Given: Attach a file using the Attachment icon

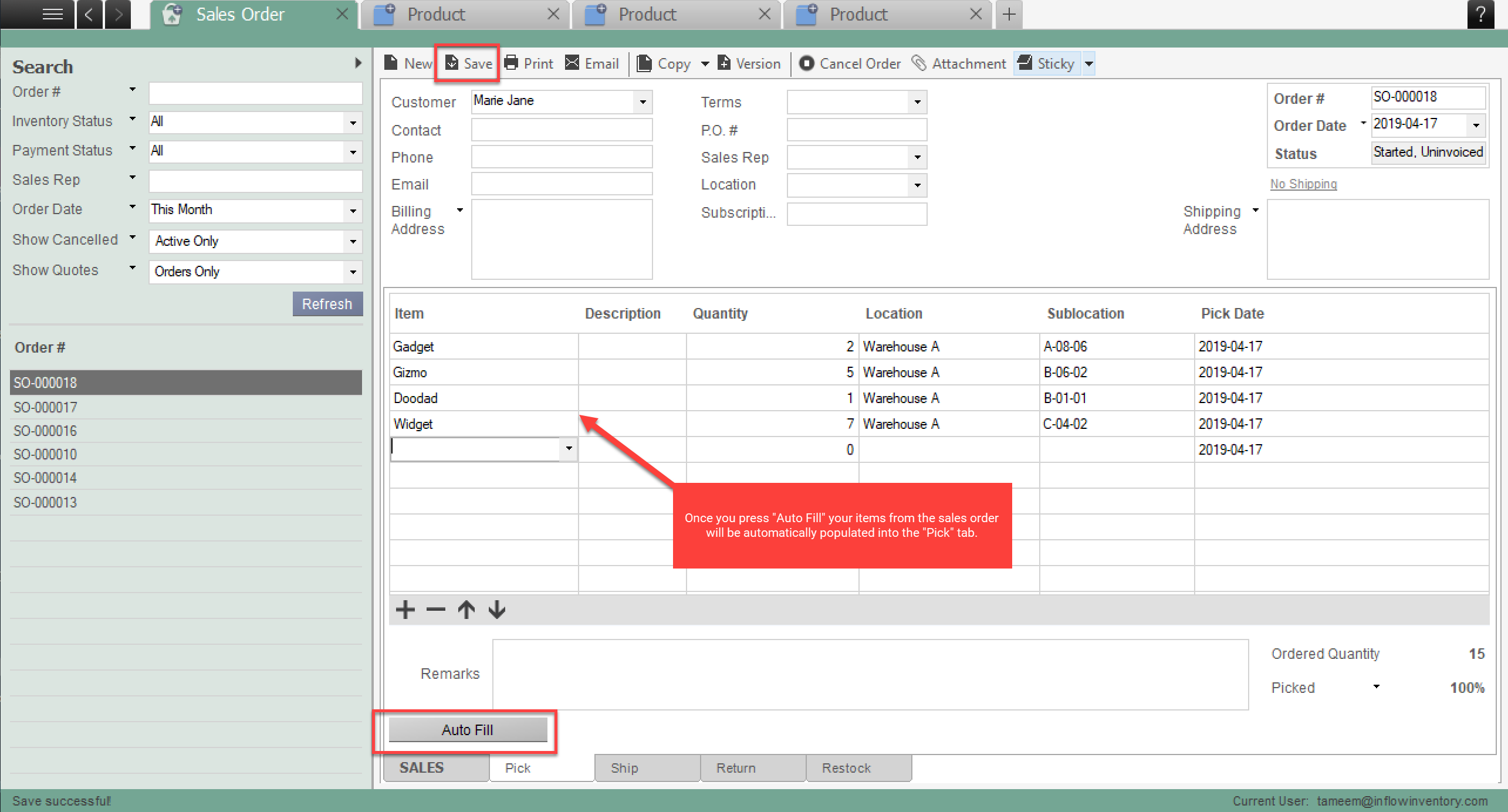Looking at the screenshot, I should tap(959, 63).
